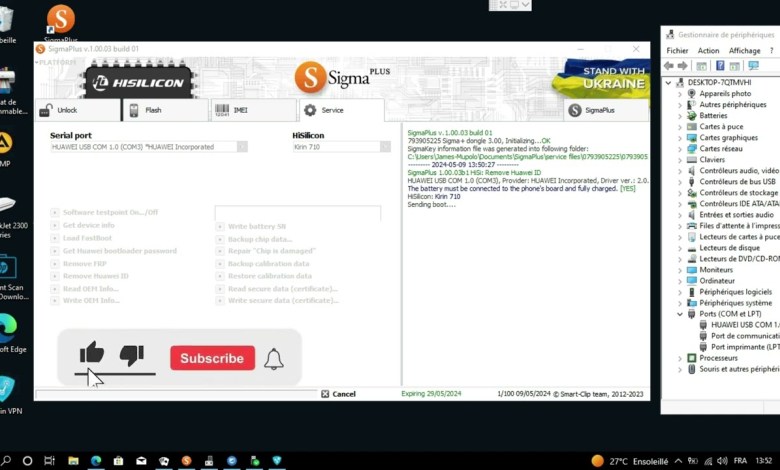780x470 pixels.
Task: Open the Action menu in Device Manager
Action: 708,50
